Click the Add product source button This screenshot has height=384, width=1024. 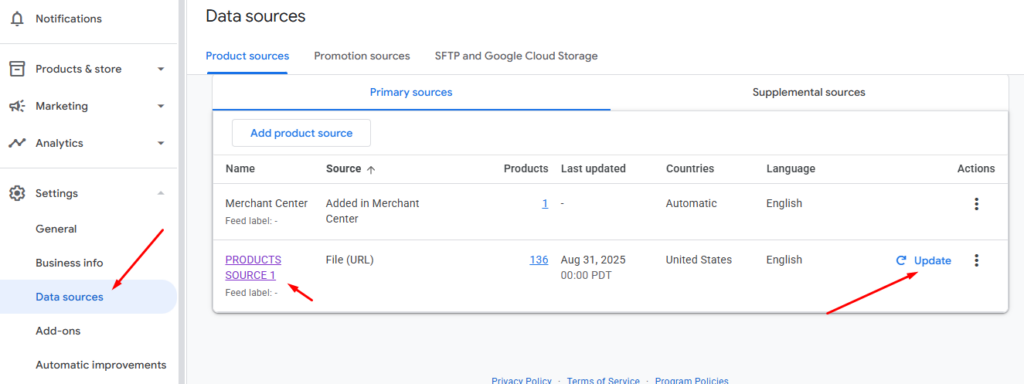point(301,133)
